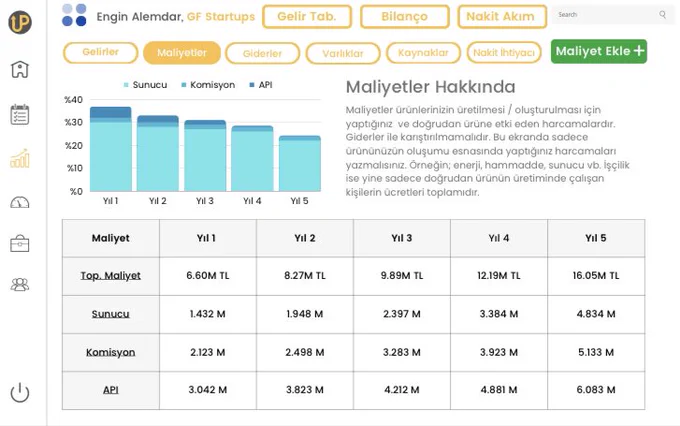Image resolution: width=680 pixels, height=426 pixels.
Task: Click the Yıl 2 chart bar
Action: [x=158, y=153]
